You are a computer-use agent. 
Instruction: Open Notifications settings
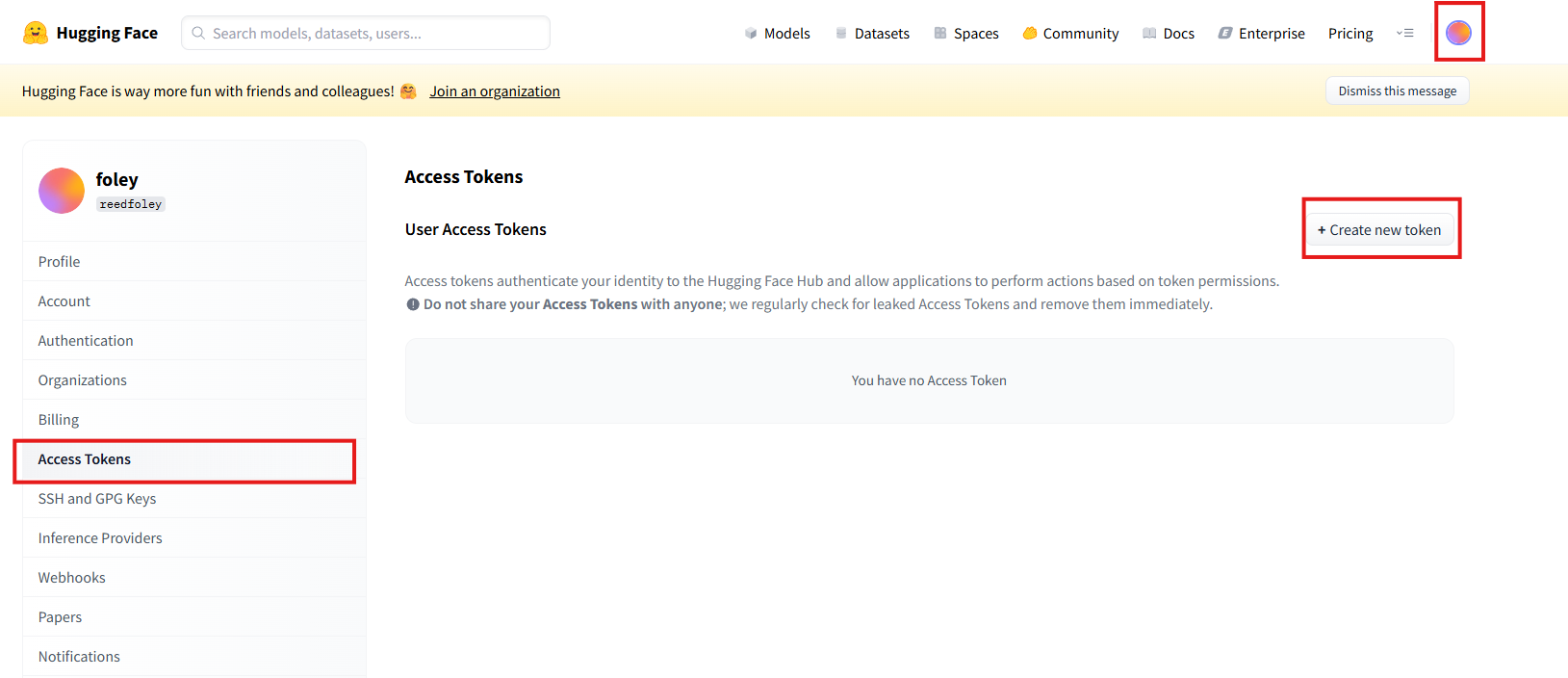point(193,657)
